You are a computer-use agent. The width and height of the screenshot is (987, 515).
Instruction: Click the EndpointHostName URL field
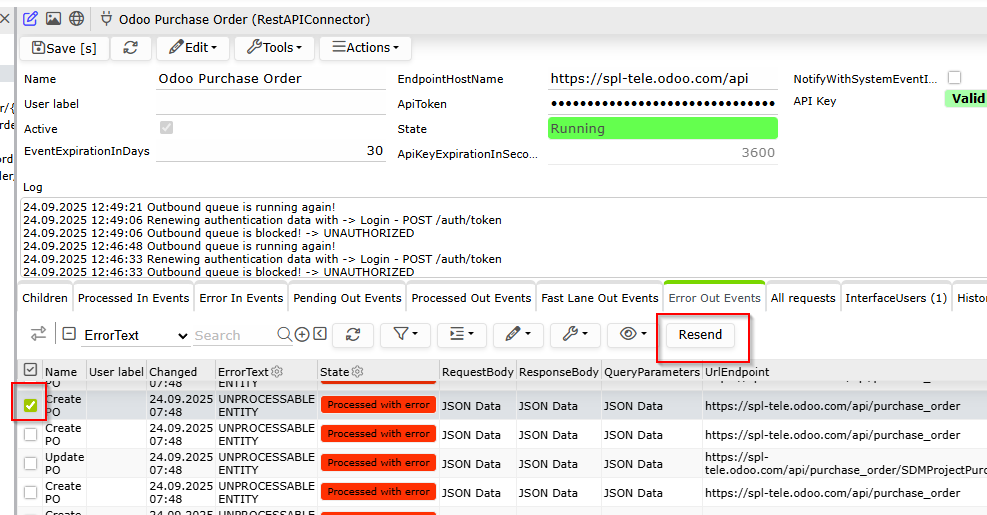(662, 79)
